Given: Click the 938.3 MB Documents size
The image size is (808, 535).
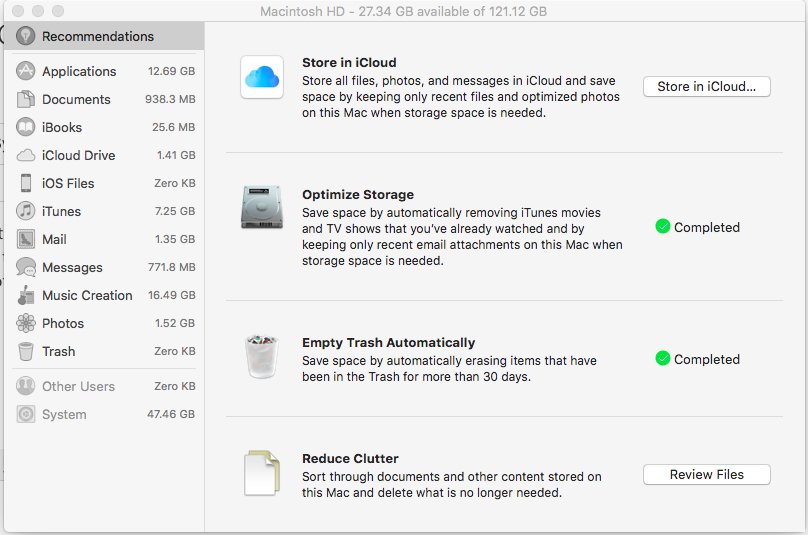Looking at the screenshot, I should click(x=170, y=99).
